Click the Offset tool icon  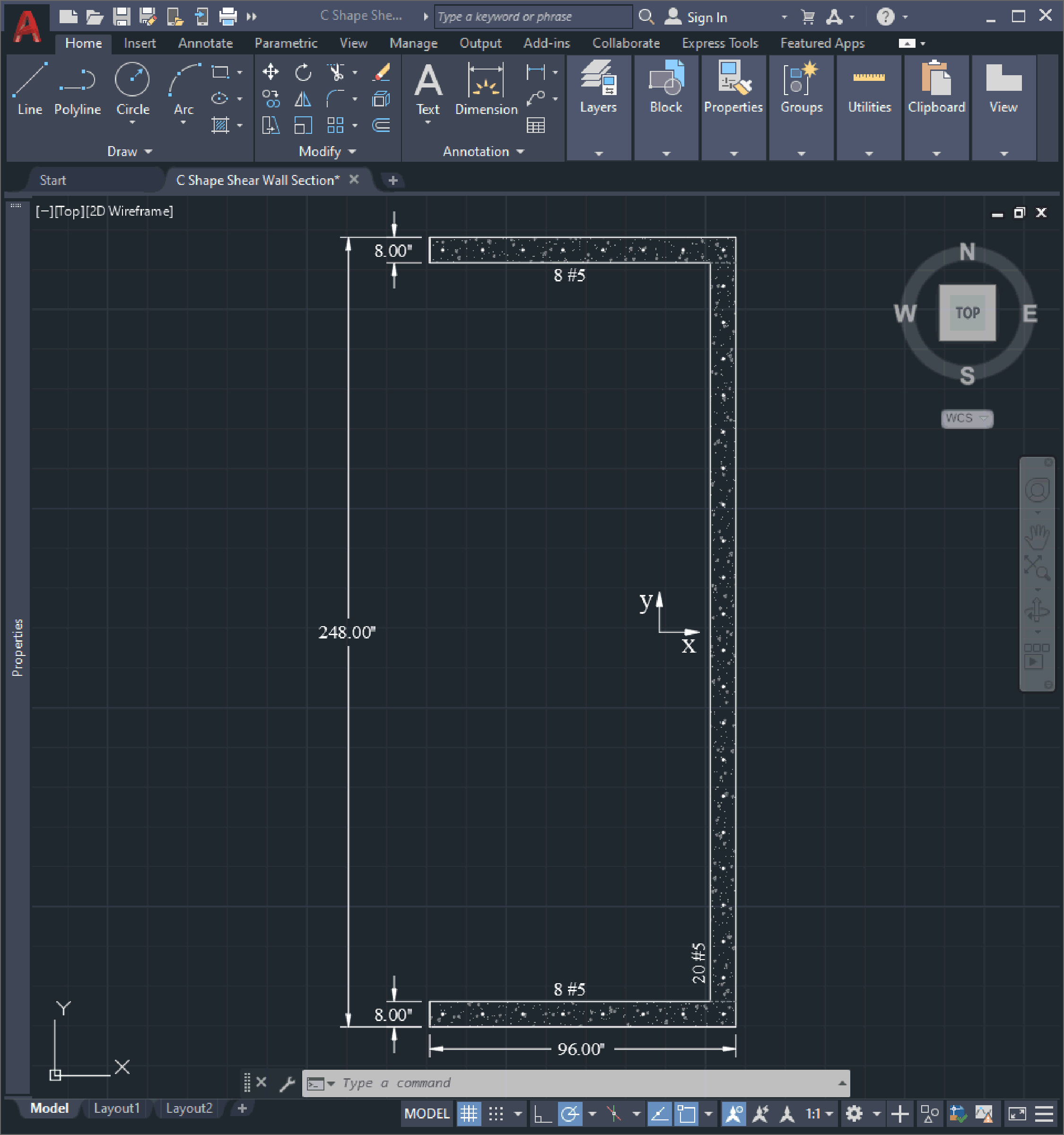click(381, 125)
